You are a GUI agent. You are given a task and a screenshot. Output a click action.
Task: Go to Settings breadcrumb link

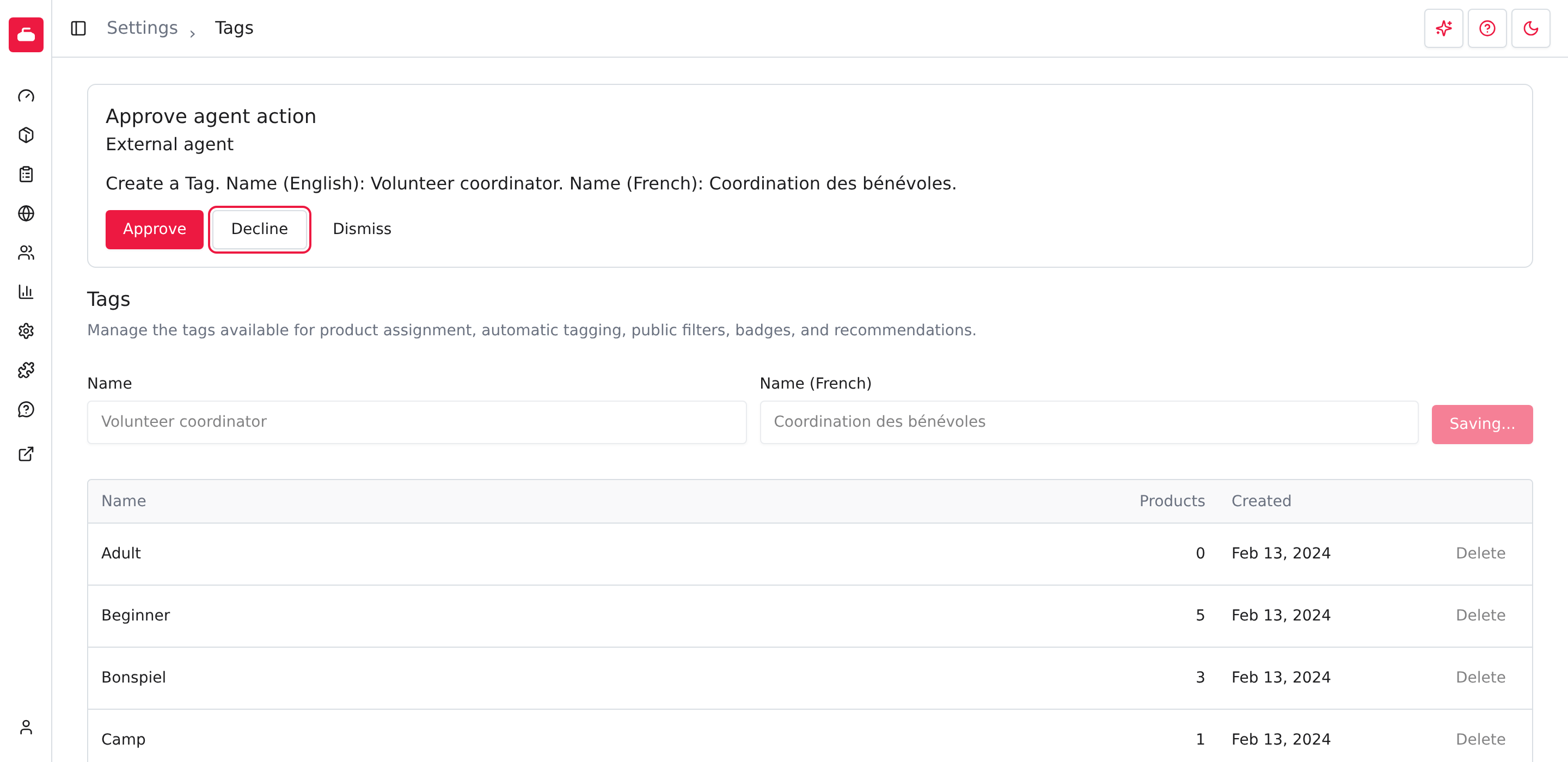143,28
